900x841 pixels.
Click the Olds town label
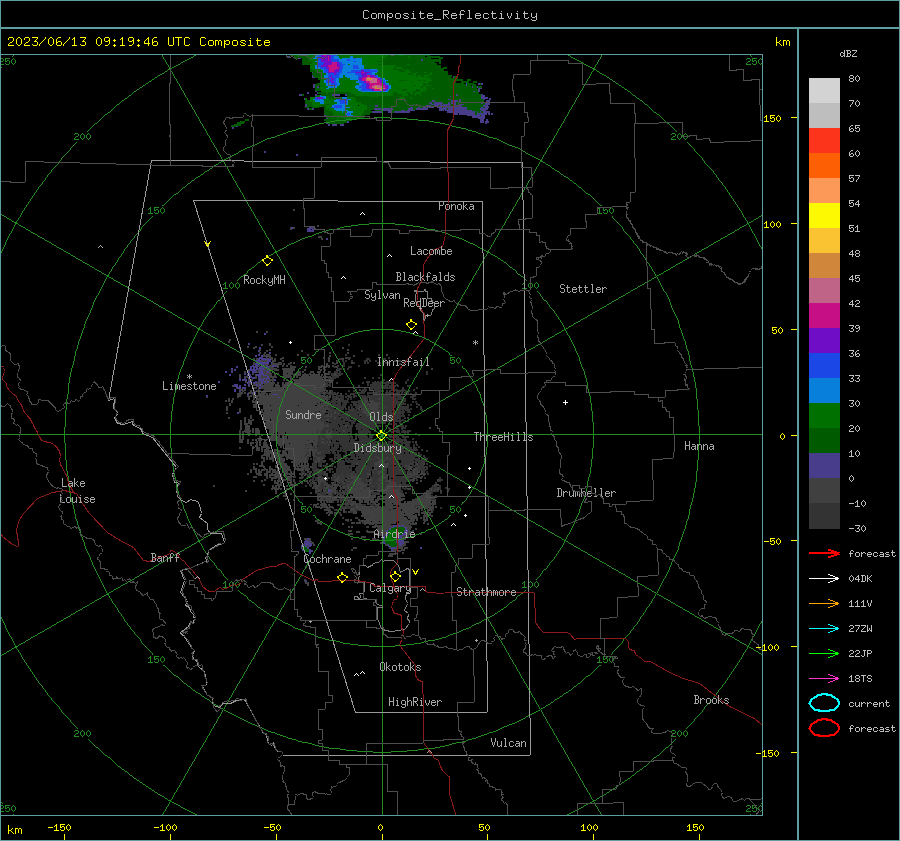(x=381, y=417)
